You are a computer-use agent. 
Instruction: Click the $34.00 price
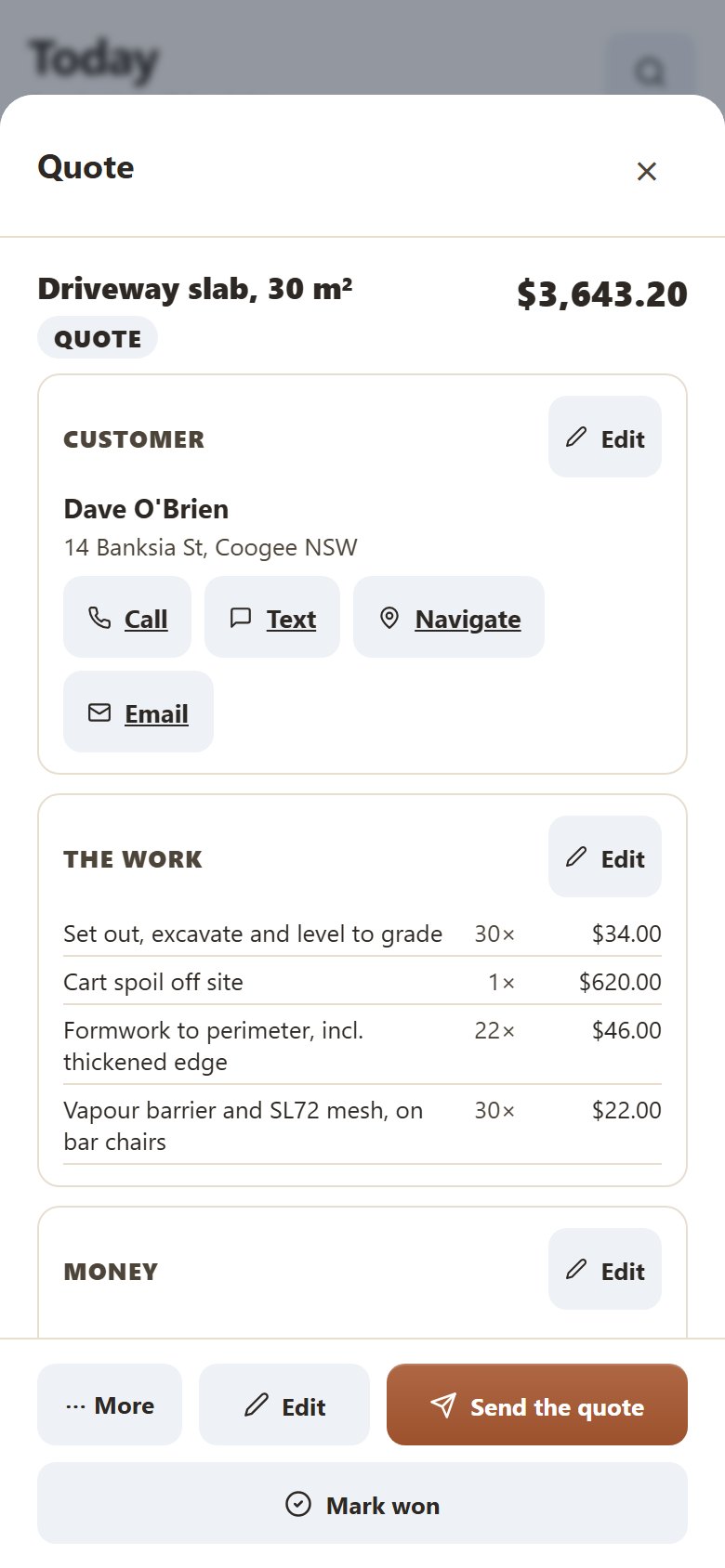(x=626, y=934)
